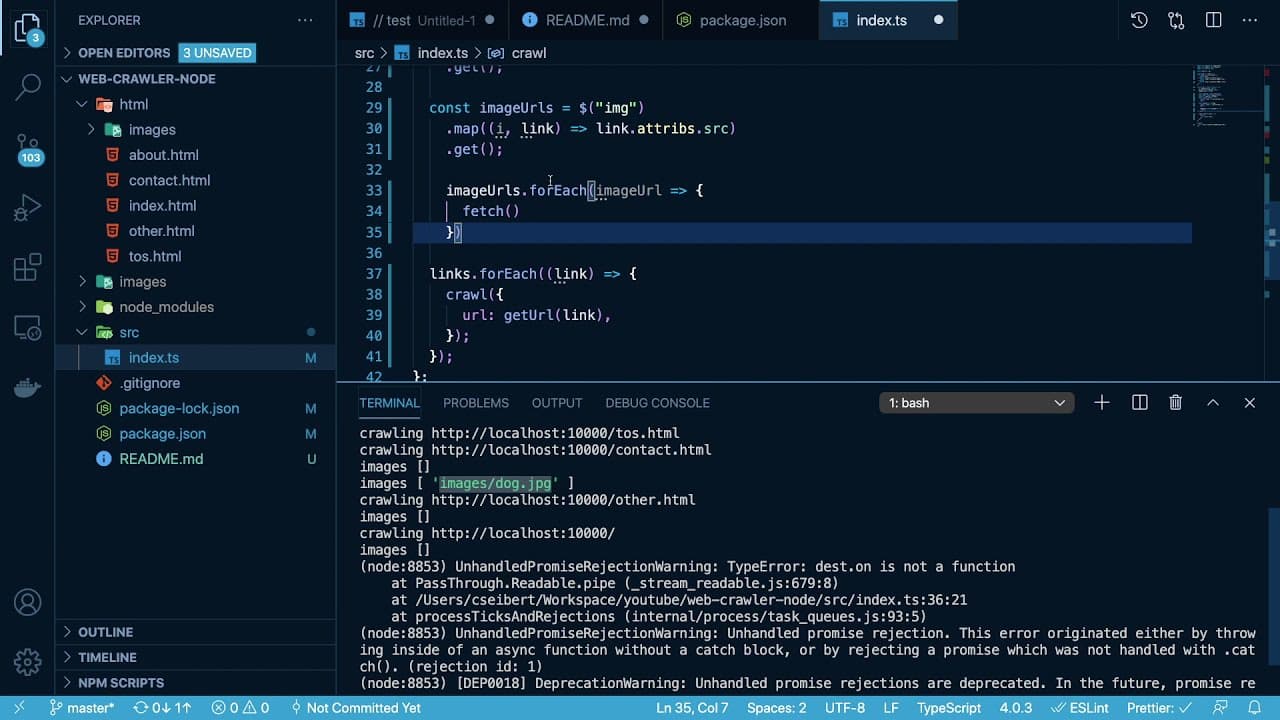1280x720 pixels.
Task: Expand the node_modules folder
Action: point(166,307)
